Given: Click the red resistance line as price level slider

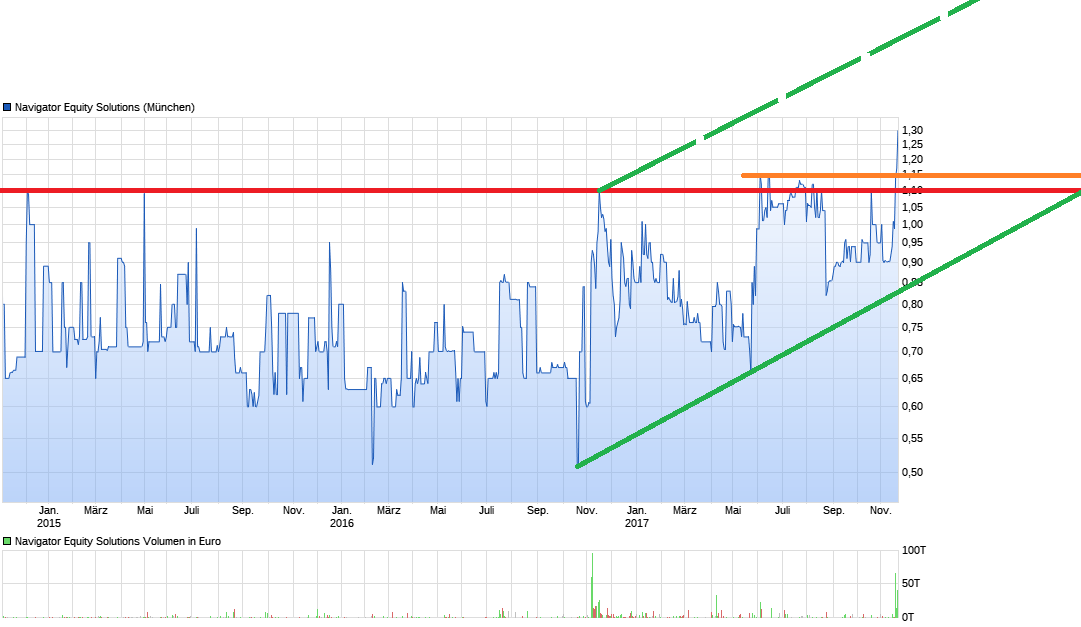Looking at the screenshot, I should [450, 189].
